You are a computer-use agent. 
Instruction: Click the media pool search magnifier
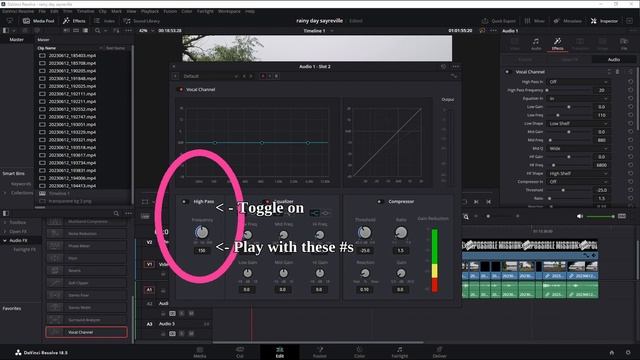click(x=97, y=31)
